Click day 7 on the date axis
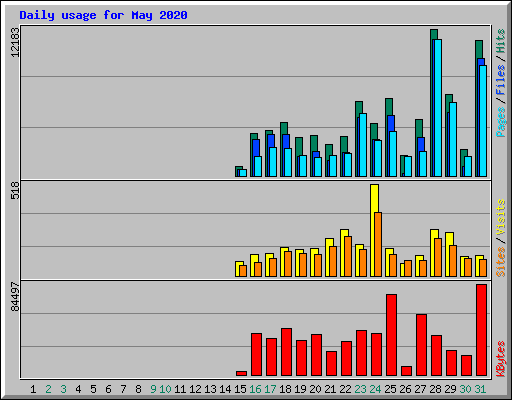512x400 pixels. click(x=123, y=389)
